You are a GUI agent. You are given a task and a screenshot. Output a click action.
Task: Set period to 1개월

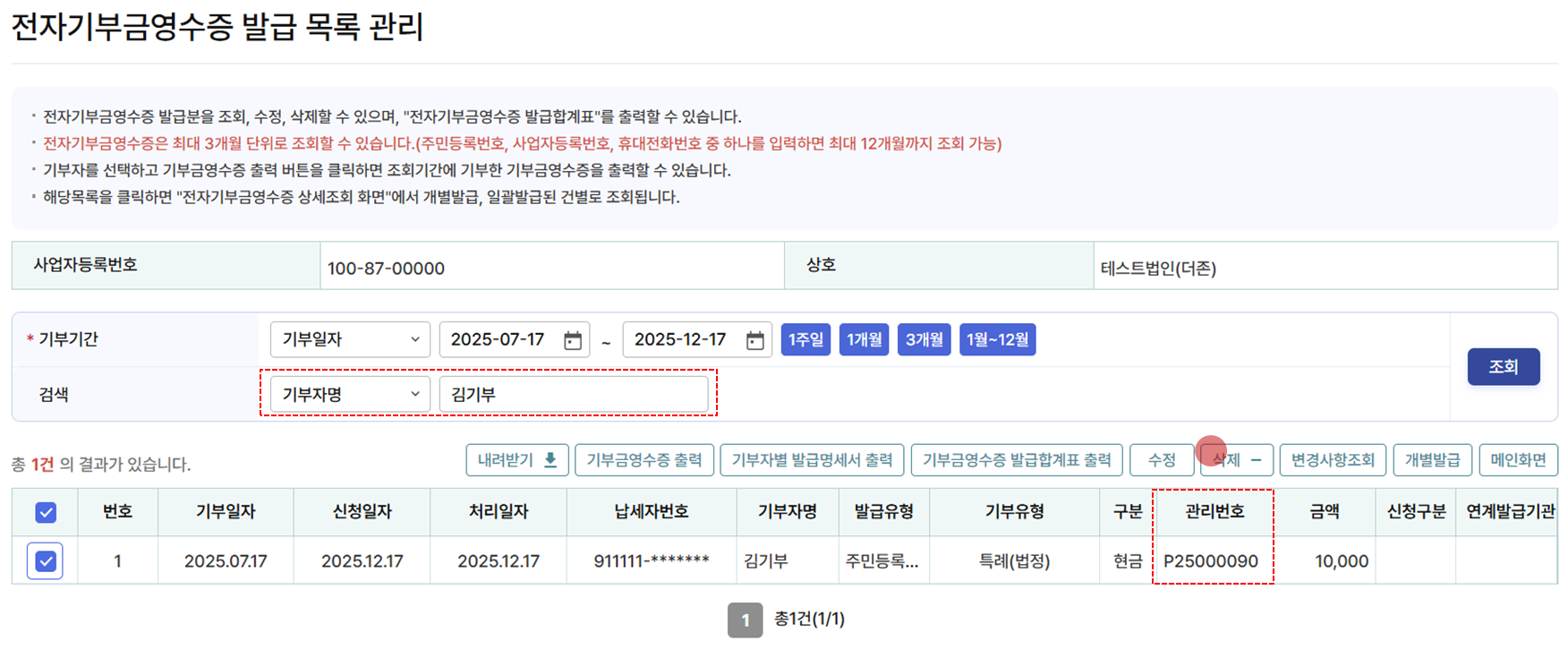(864, 340)
